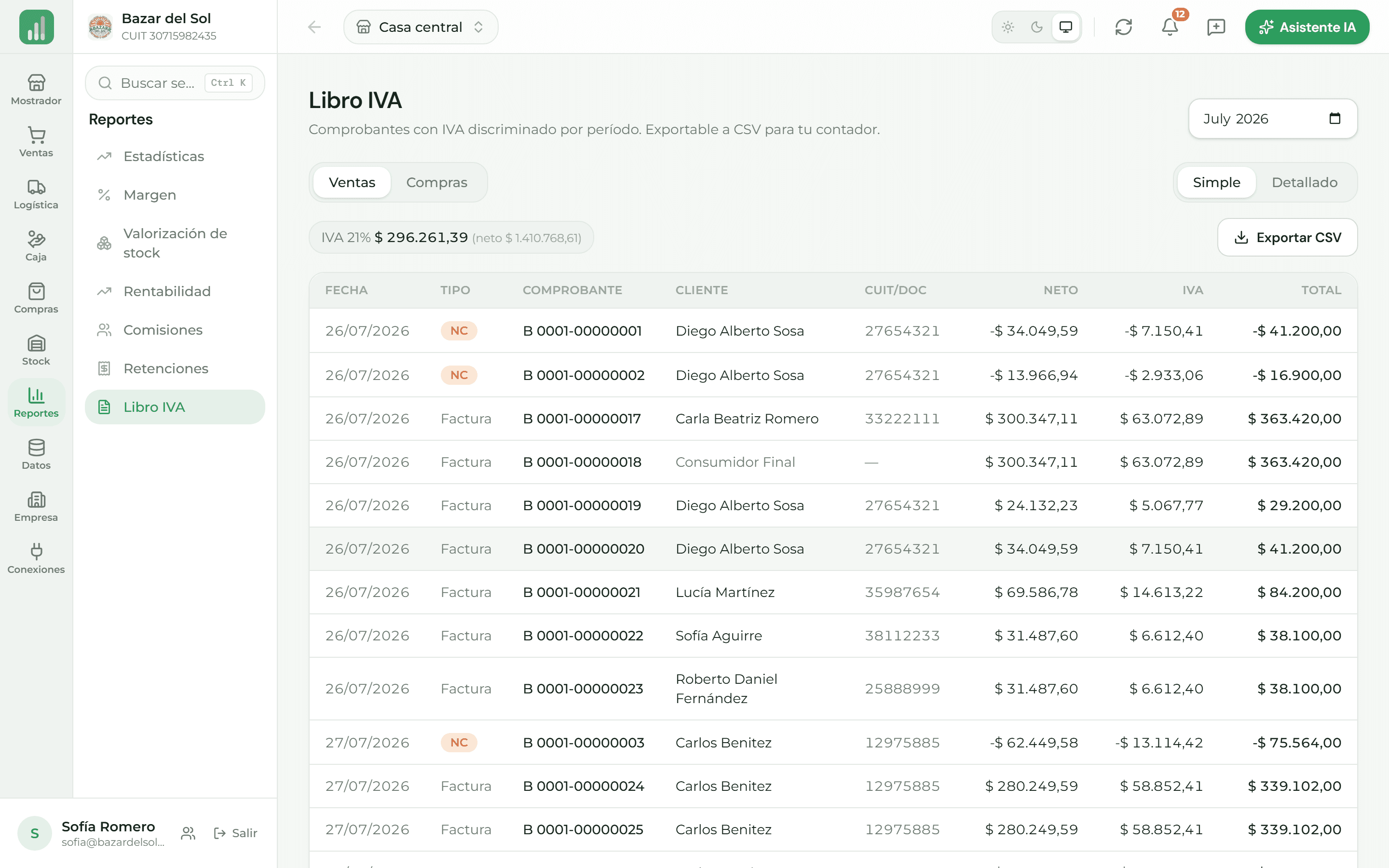
Task: Open Comisiones report
Action: point(175,329)
